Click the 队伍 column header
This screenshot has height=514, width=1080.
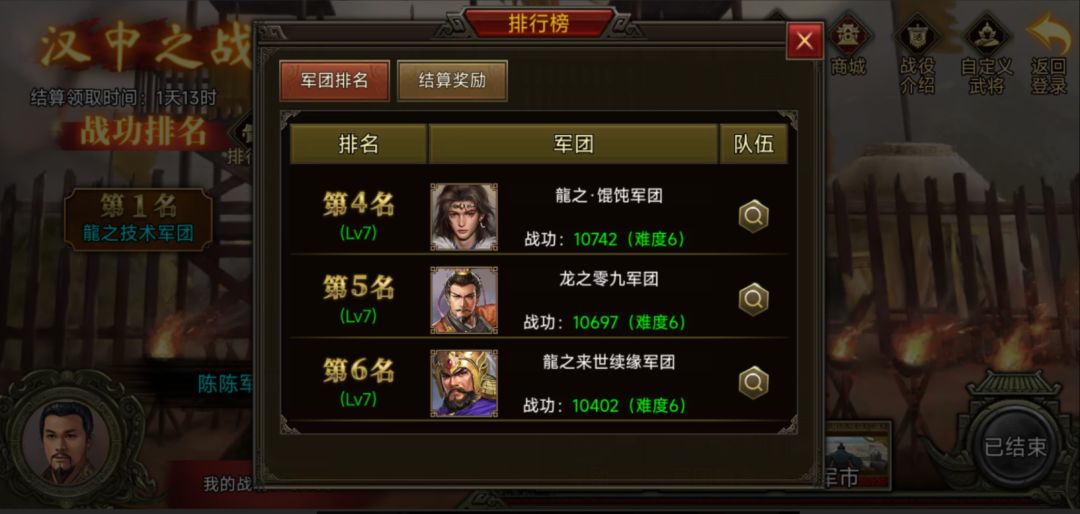(x=754, y=144)
